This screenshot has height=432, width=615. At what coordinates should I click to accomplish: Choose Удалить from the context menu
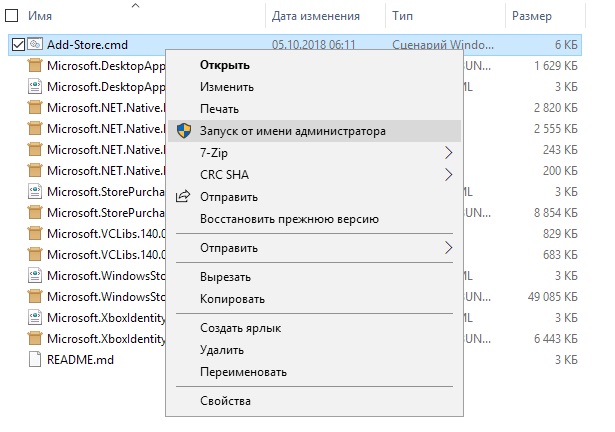pyautogui.click(x=314, y=350)
